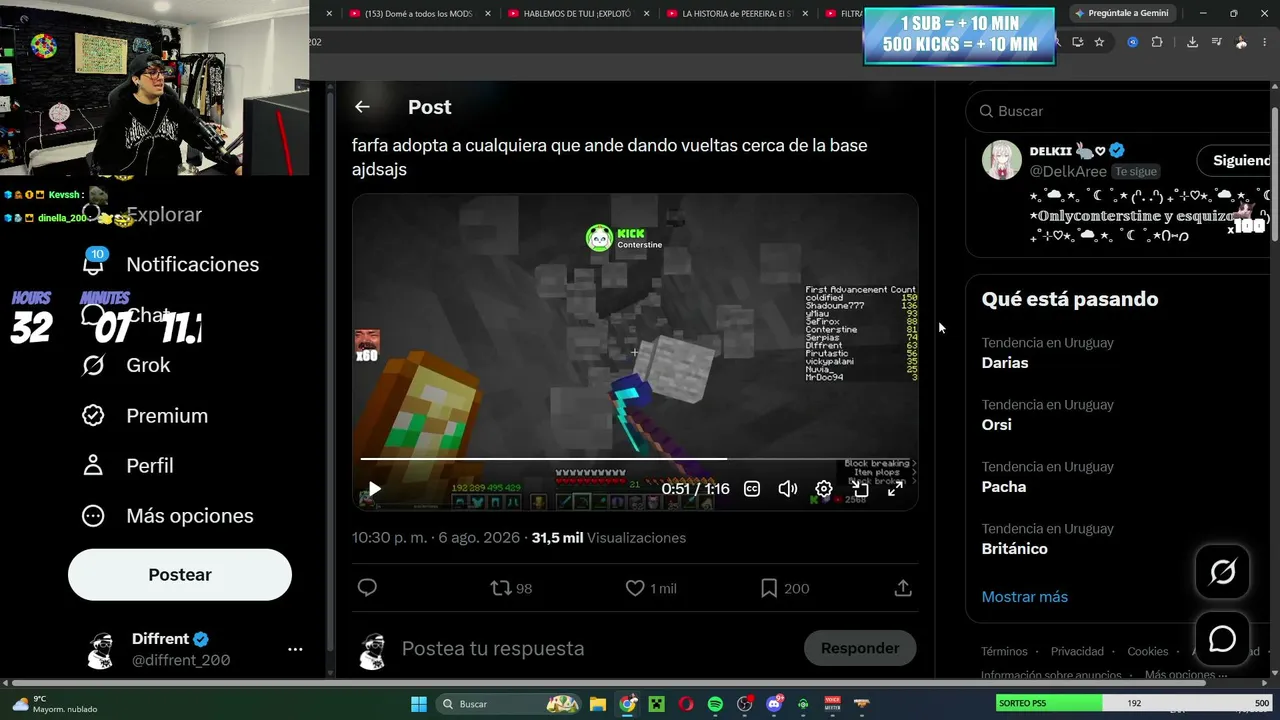Open the Términos footer link
This screenshot has width=1280, height=720.
tap(1004, 651)
